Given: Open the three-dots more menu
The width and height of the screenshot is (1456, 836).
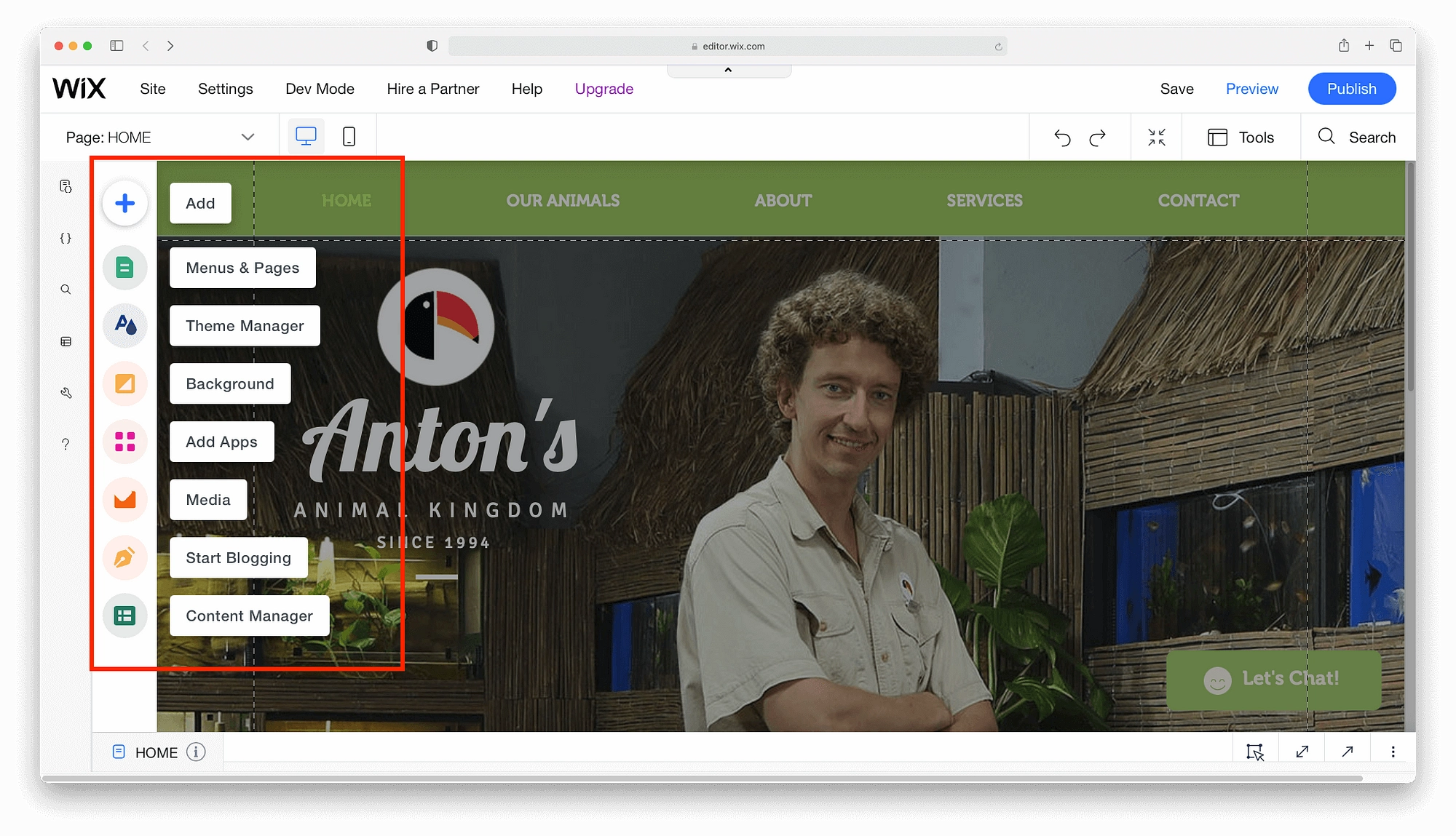Looking at the screenshot, I should point(1393,752).
